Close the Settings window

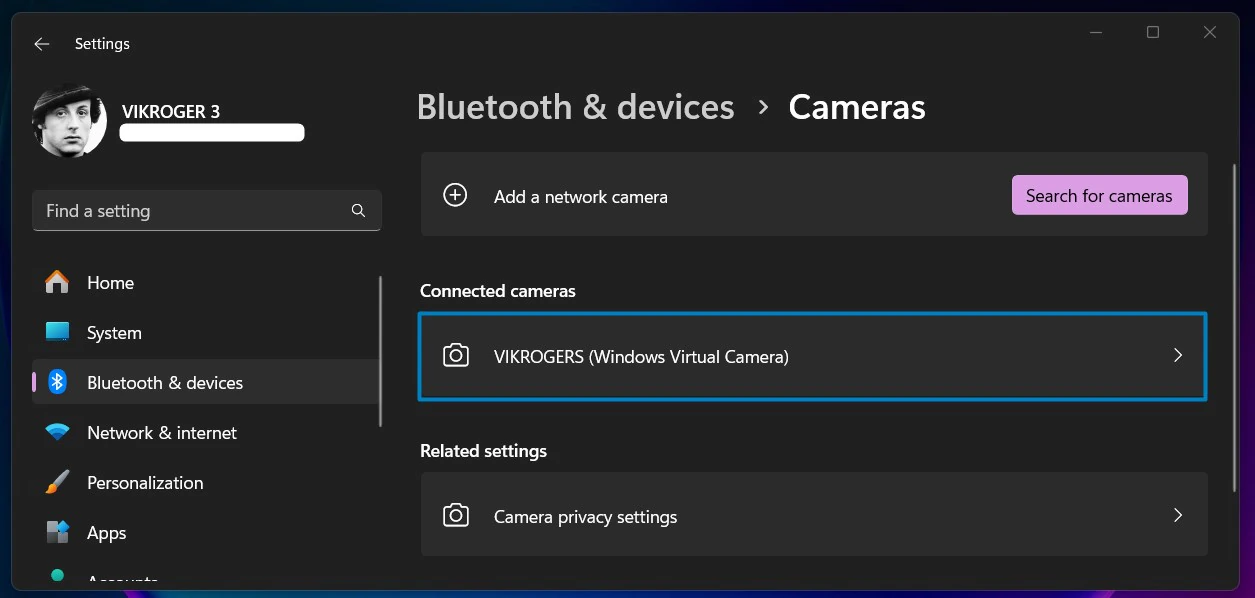pos(1210,32)
